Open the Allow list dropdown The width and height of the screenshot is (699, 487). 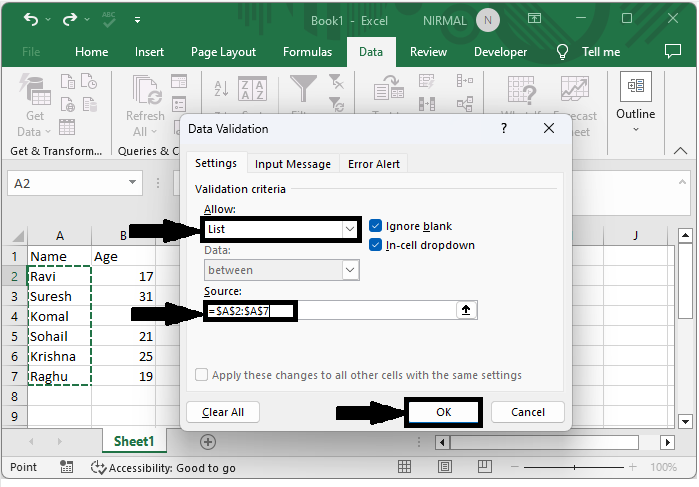click(x=350, y=229)
